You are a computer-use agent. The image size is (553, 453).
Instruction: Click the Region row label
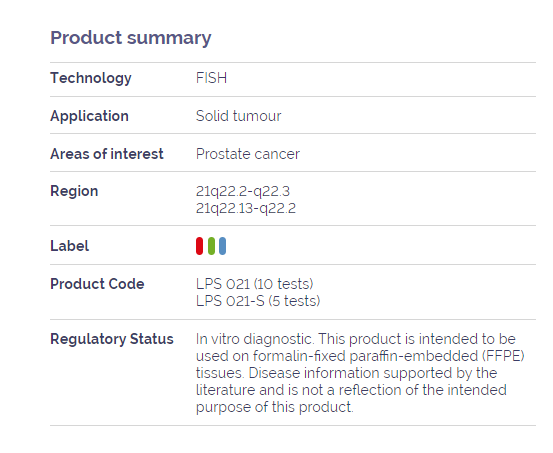coord(74,191)
